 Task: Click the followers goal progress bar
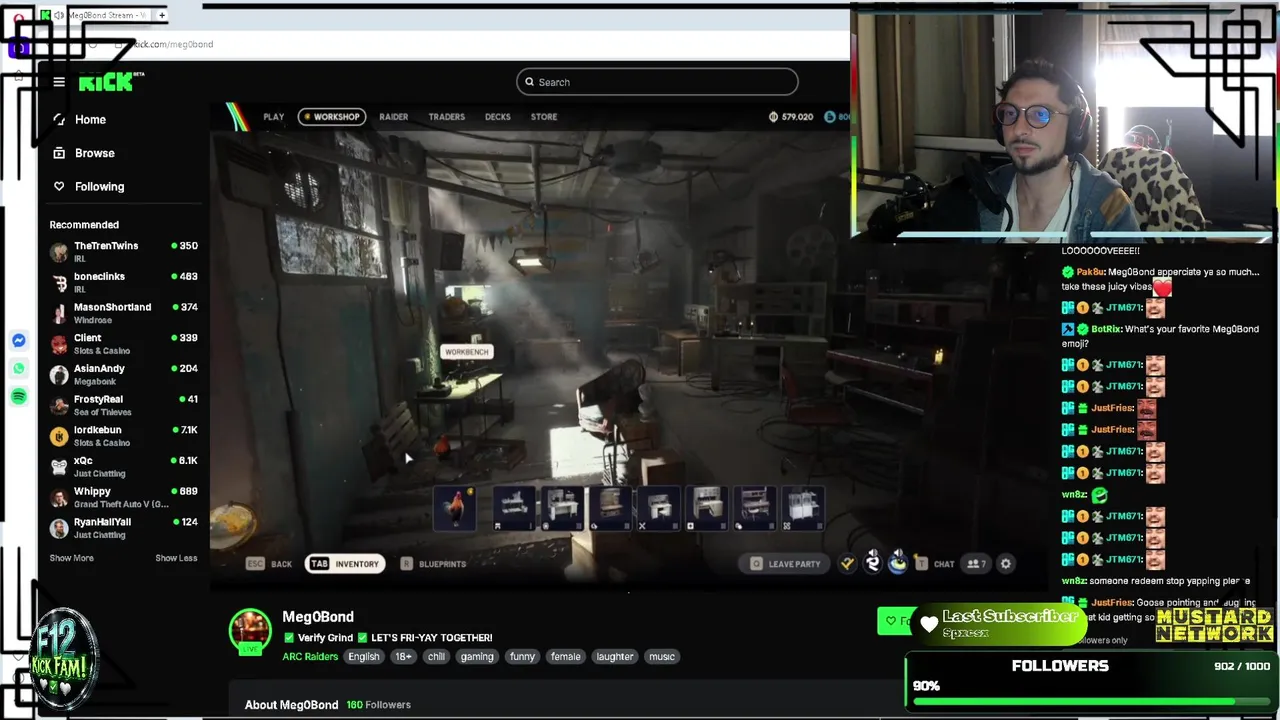pos(1091,702)
